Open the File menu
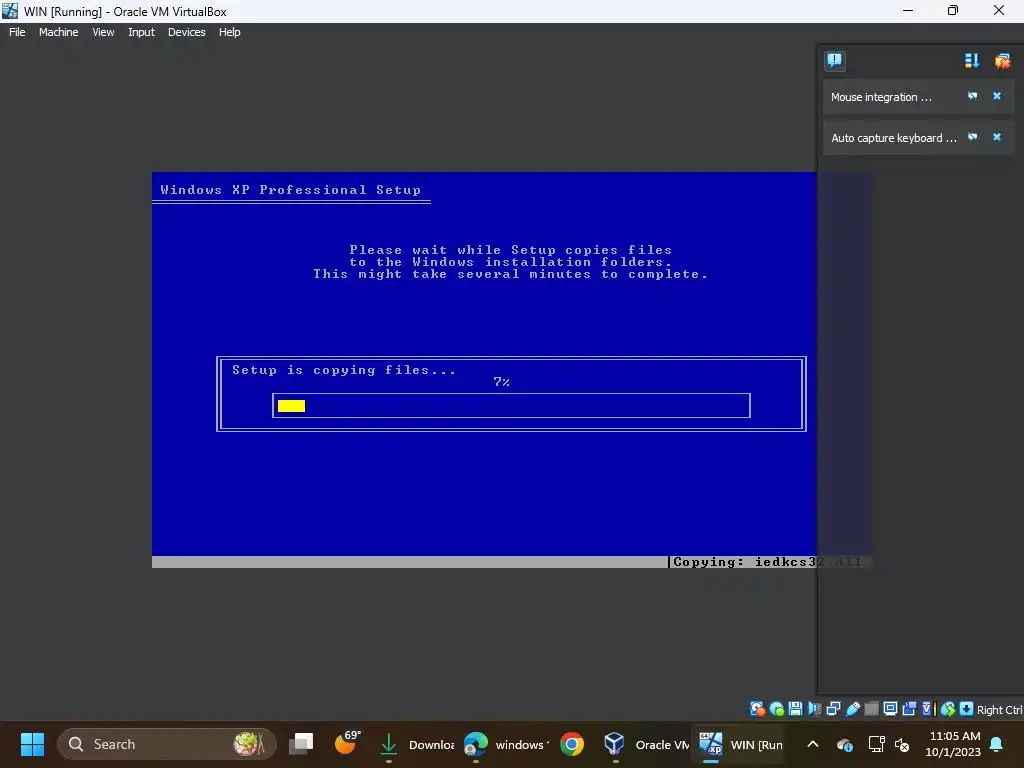 pyautogui.click(x=17, y=32)
